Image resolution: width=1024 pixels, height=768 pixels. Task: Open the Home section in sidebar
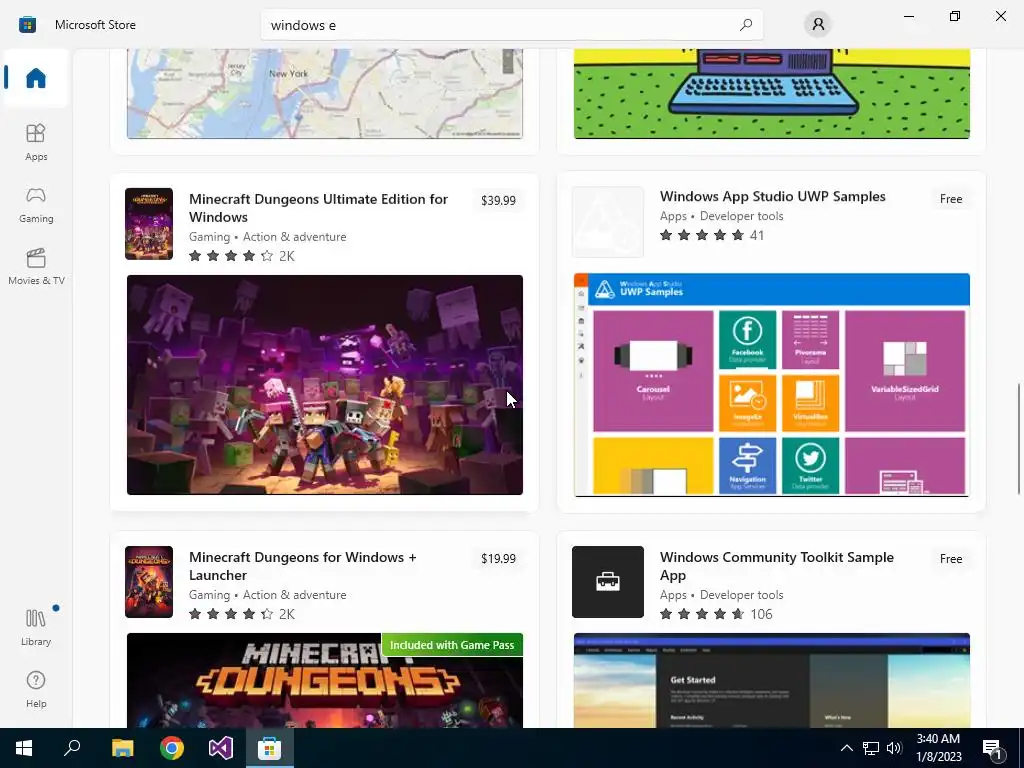coord(36,78)
